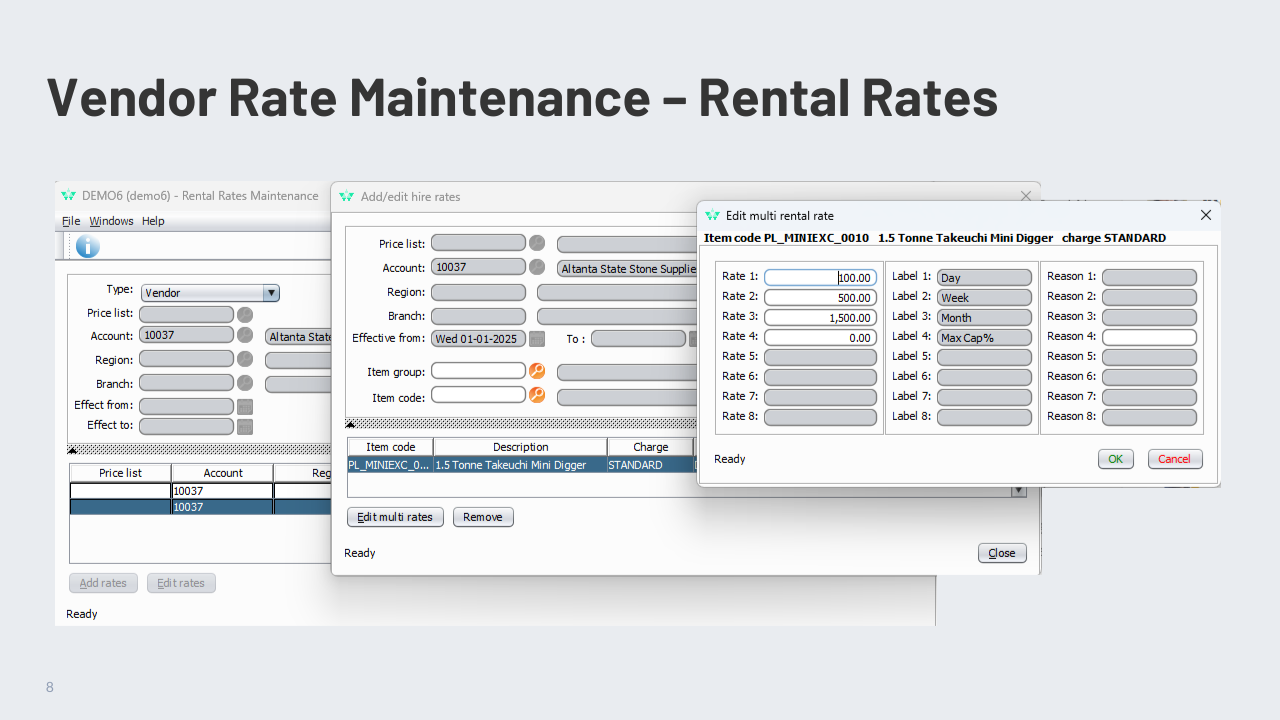
Task: Click the blue information icon in toolbar
Action: [87, 246]
